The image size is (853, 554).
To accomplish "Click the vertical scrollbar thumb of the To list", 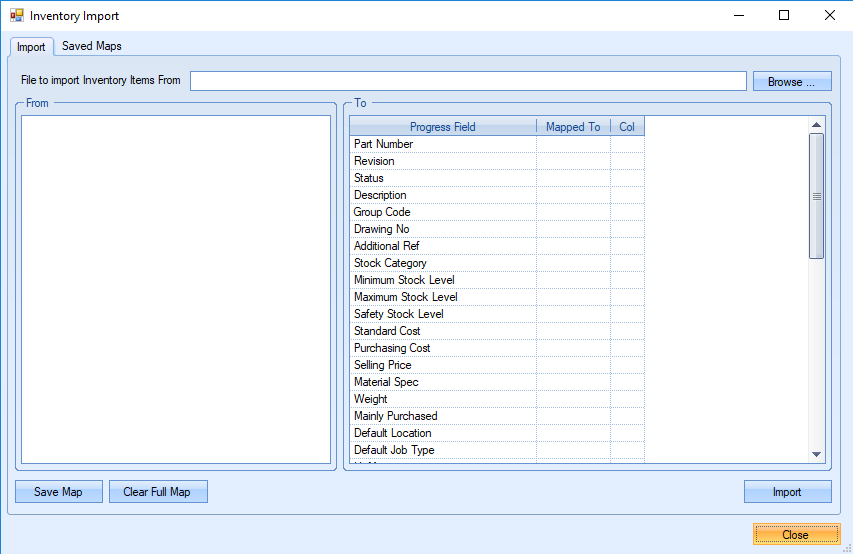I will (x=816, y=196).
